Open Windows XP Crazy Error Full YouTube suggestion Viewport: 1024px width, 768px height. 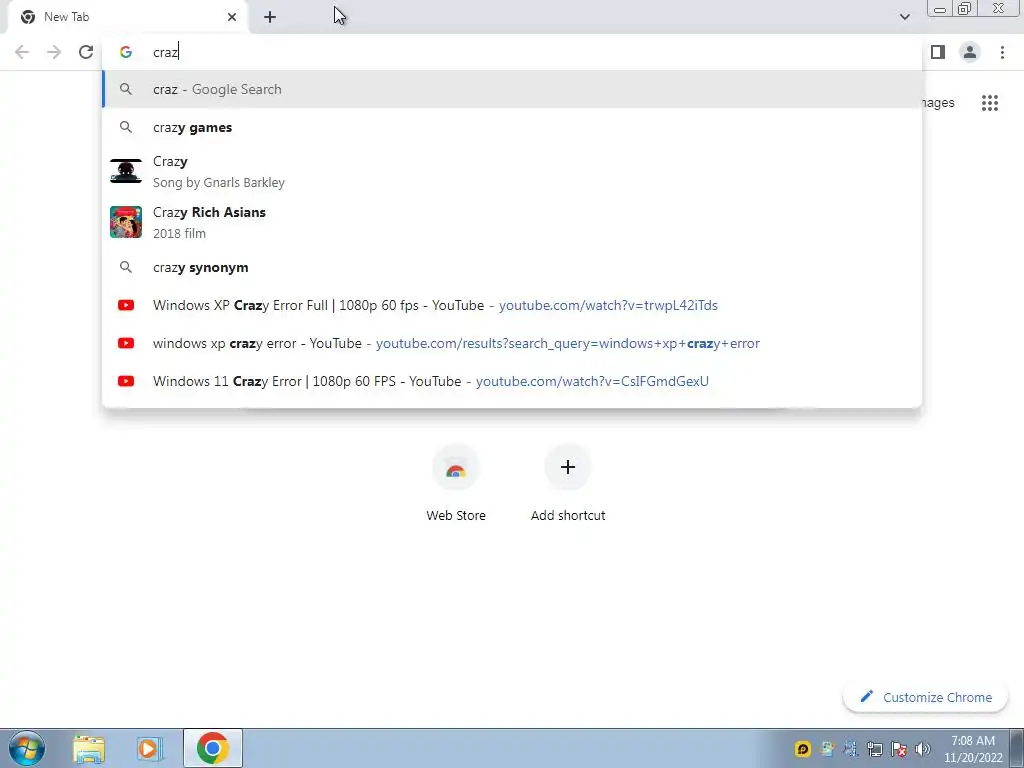point(512,305)
